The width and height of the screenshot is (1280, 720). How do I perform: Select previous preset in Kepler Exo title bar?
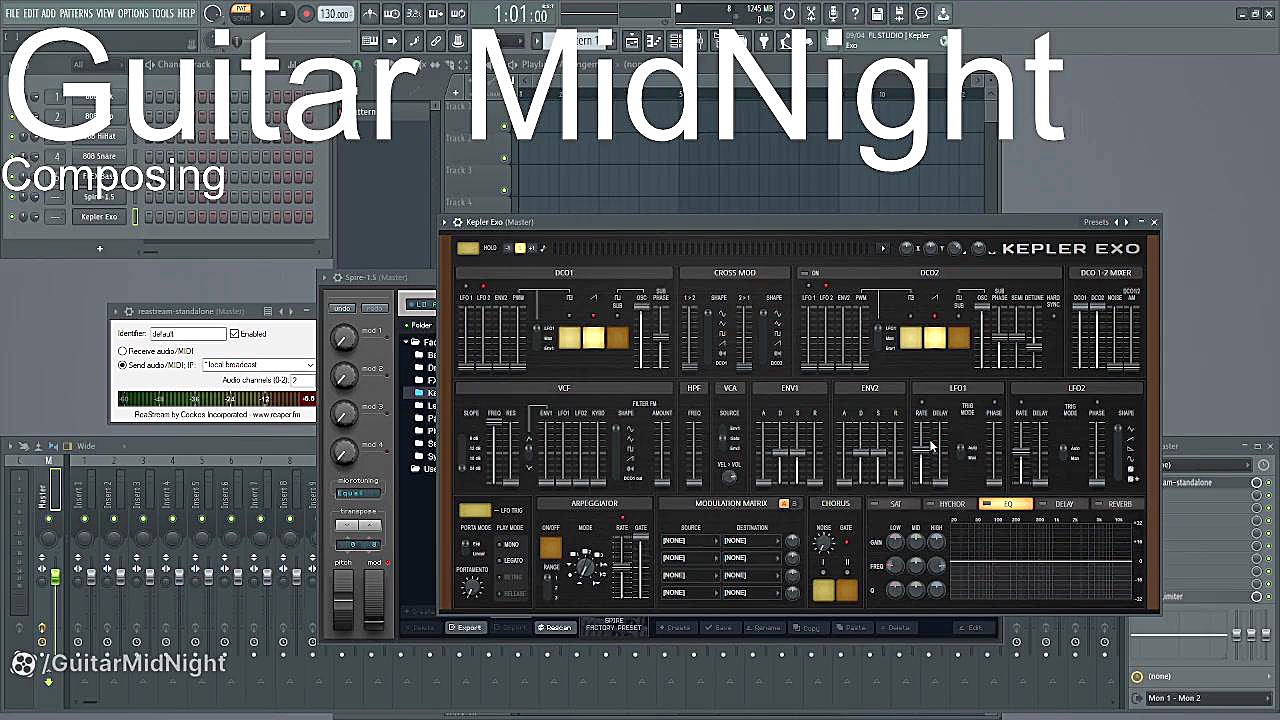coord(1117,222)
